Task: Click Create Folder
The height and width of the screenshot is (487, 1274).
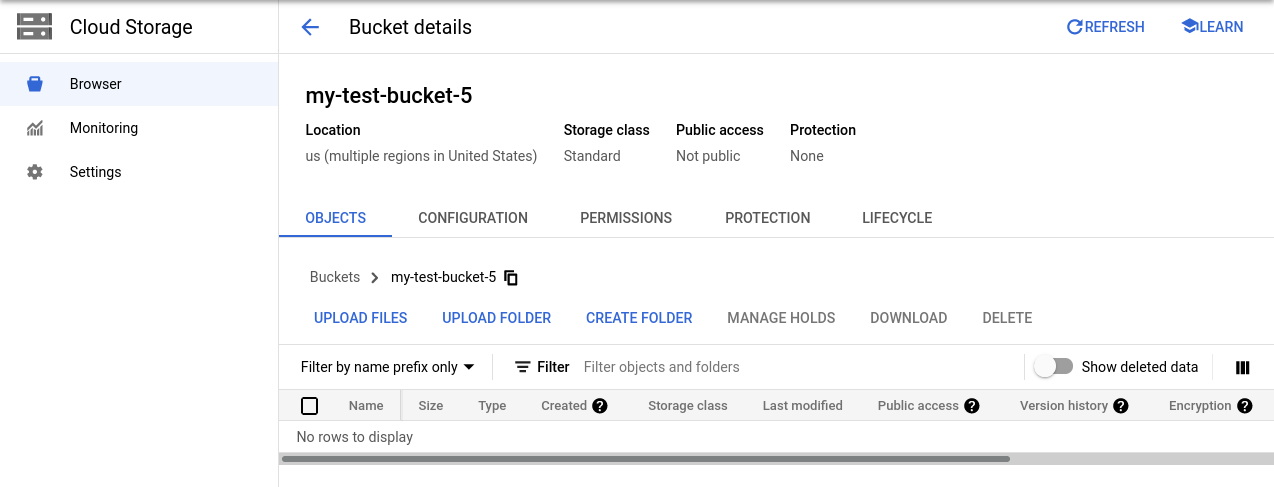Action: (639, 318)
